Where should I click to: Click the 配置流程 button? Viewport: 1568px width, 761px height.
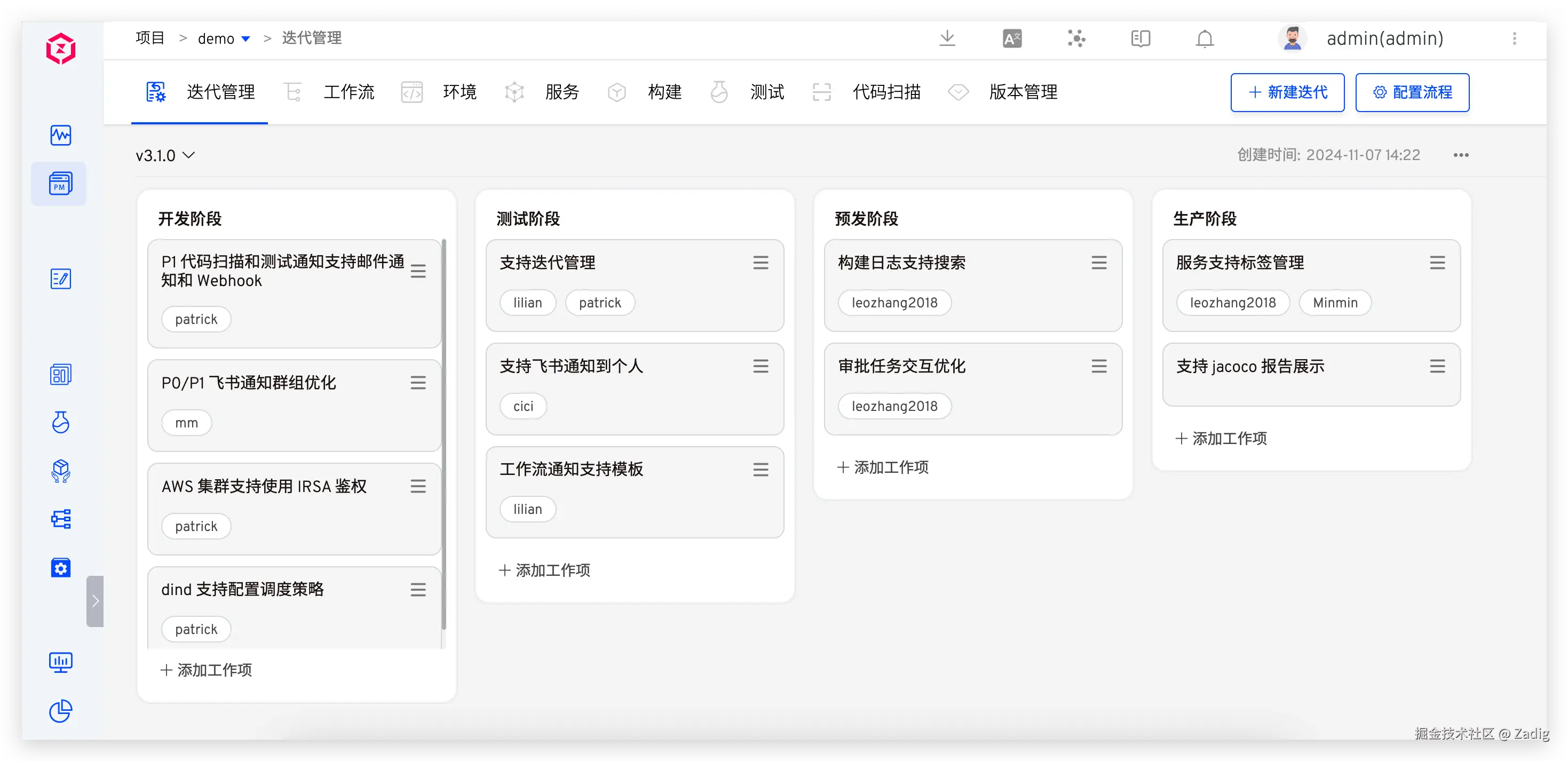[x=1412, y=92]
